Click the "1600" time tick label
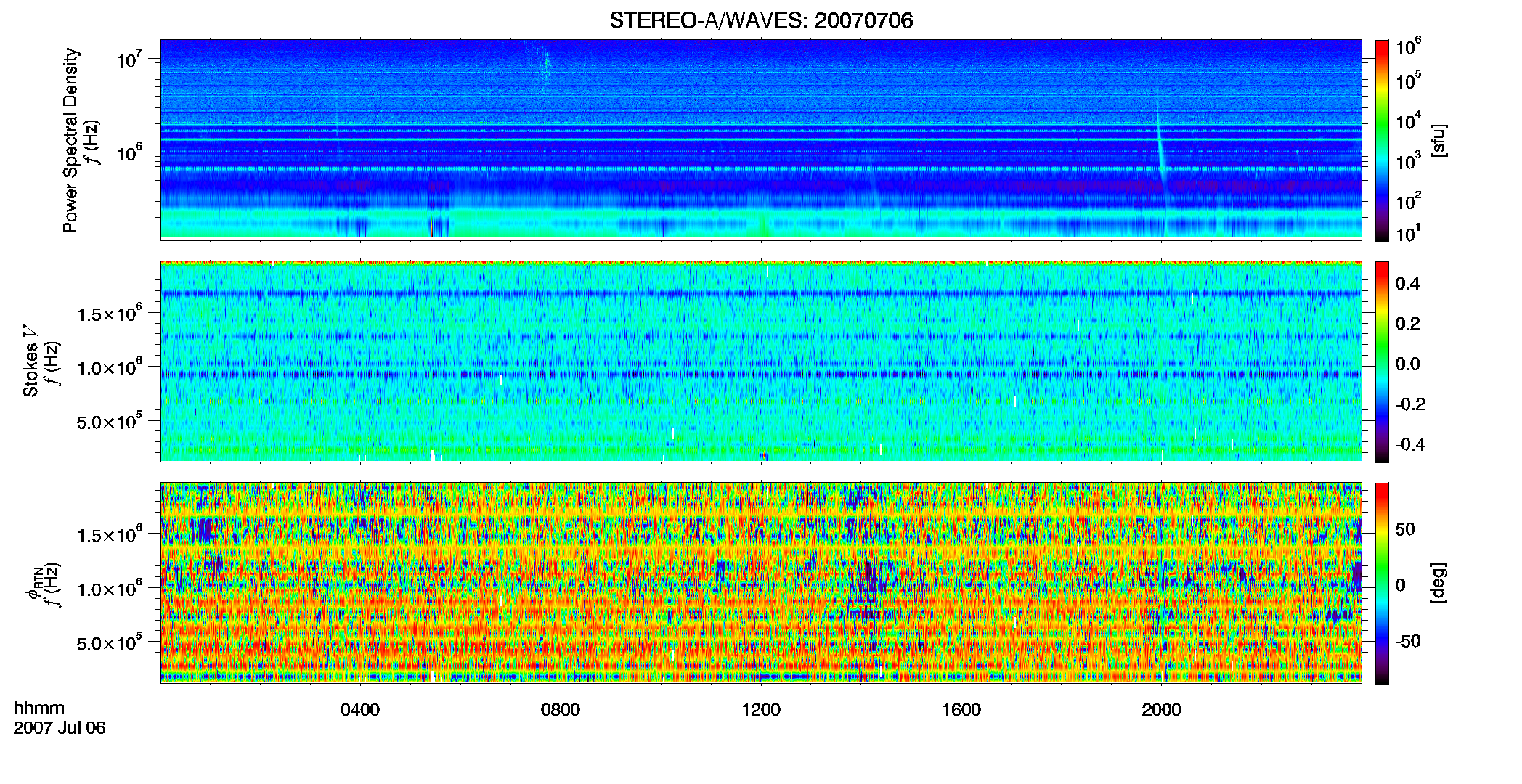Screen dimensions: 1522x784 961,710
